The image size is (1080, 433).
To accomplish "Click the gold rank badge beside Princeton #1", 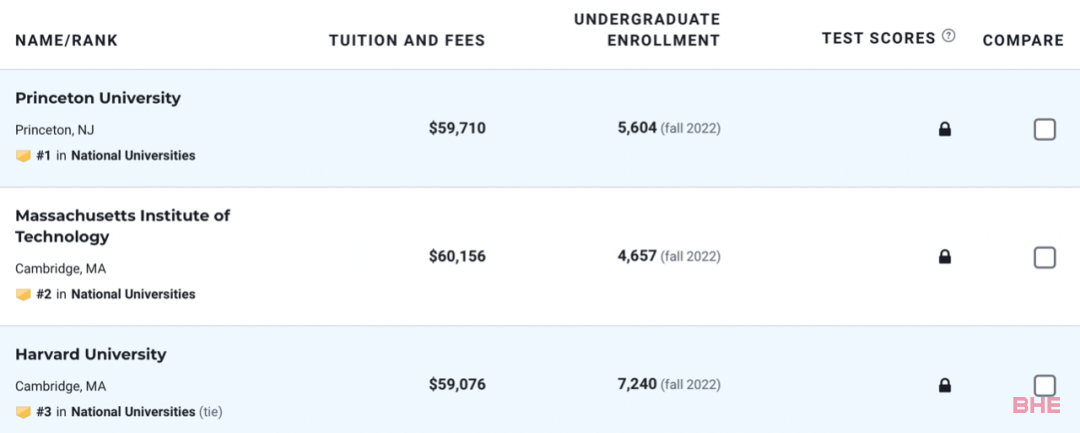I will [23, 156].
